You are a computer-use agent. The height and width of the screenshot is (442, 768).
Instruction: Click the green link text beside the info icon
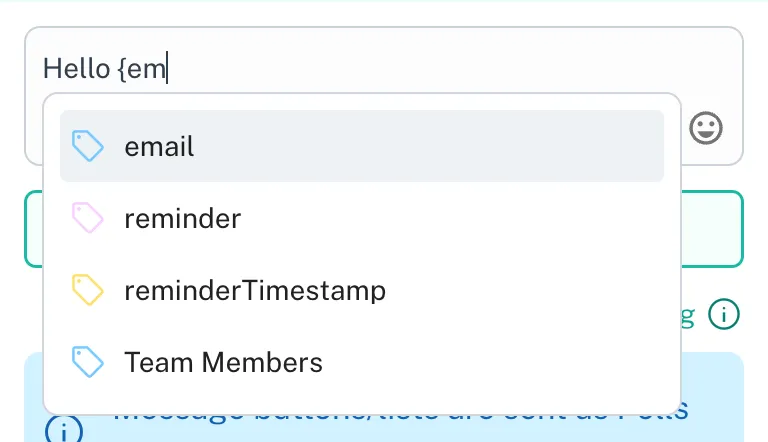(x=688, y=316)
